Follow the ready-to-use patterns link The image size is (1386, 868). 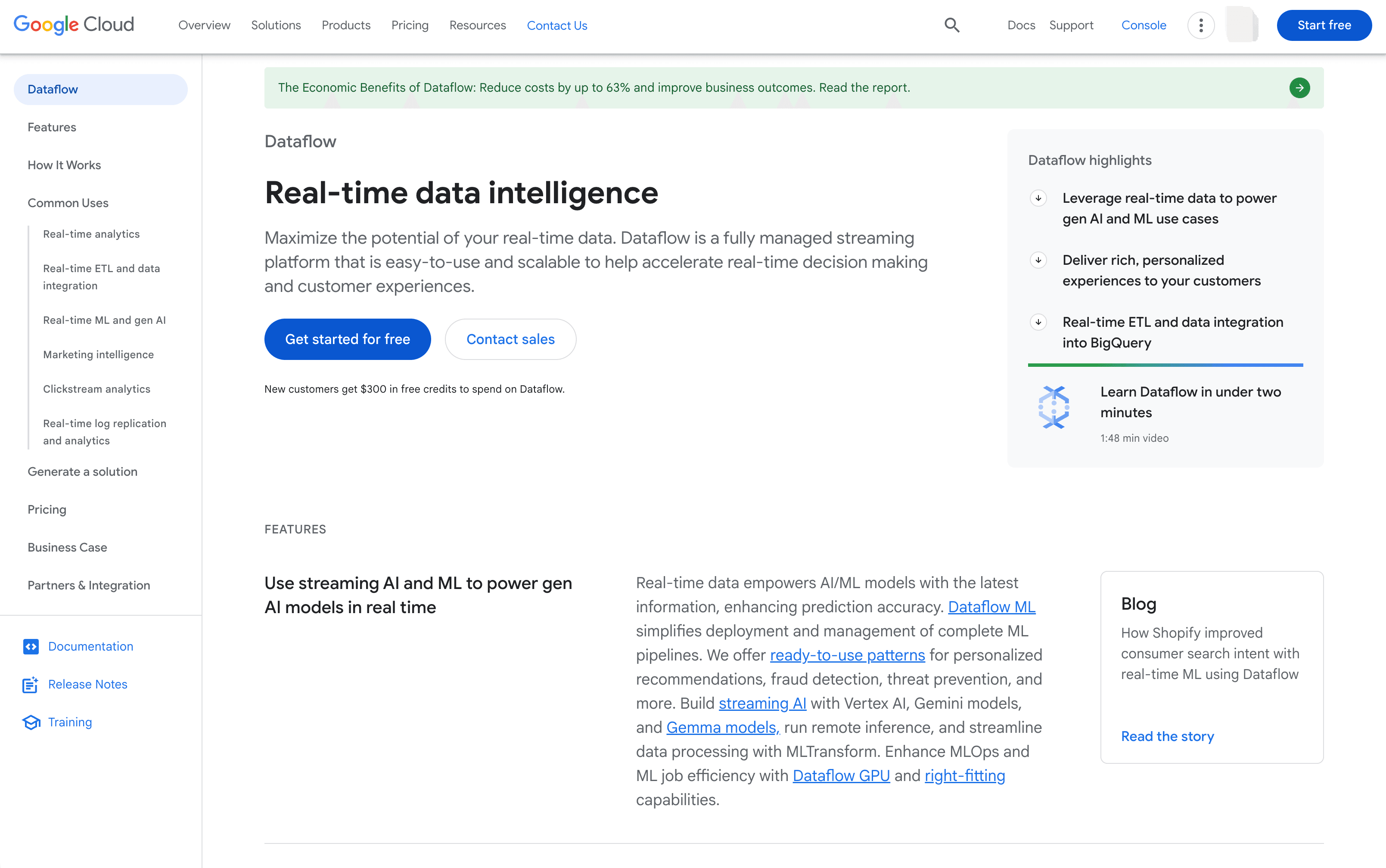point(848,655)
